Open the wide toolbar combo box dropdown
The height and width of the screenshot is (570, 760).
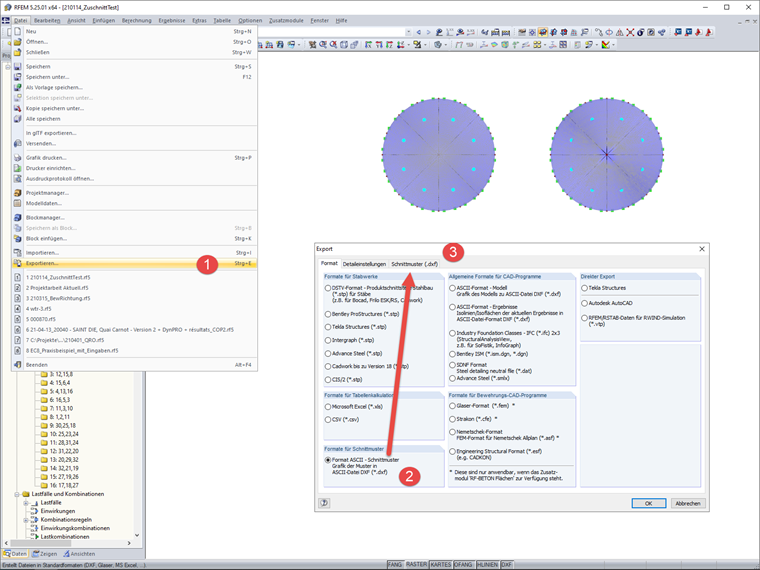pos(408,32)
